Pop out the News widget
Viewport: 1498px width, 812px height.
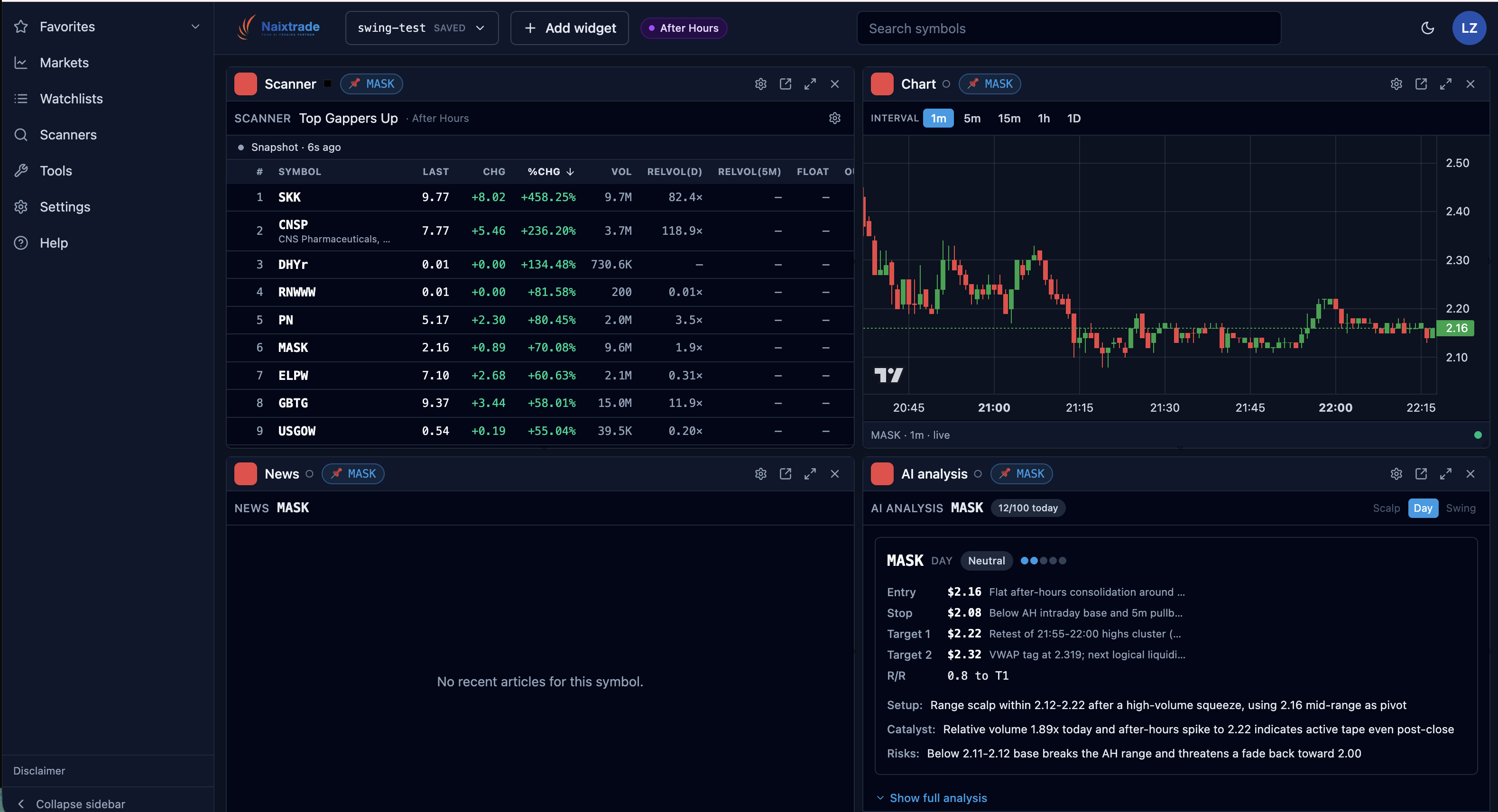point(786,473)
